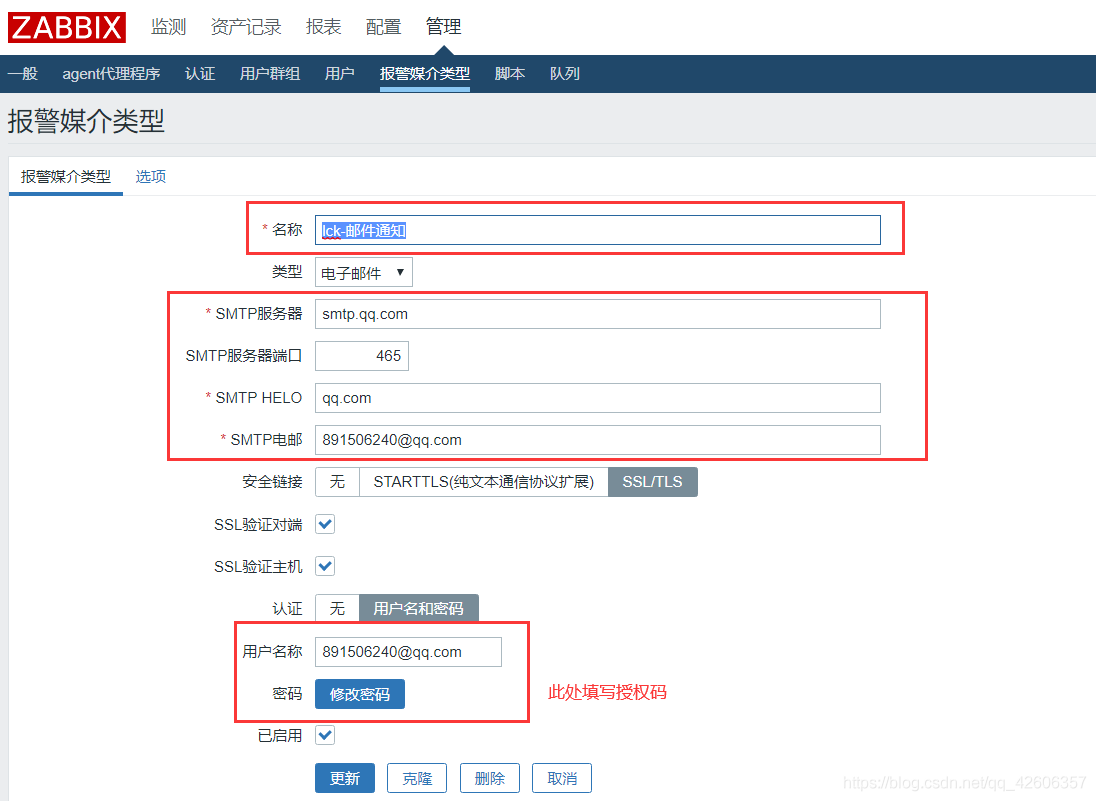Viewport: 1096px width, 801px height.
Task: Switch to the 报警媒介类型 form tab
Action: point(66,176)
